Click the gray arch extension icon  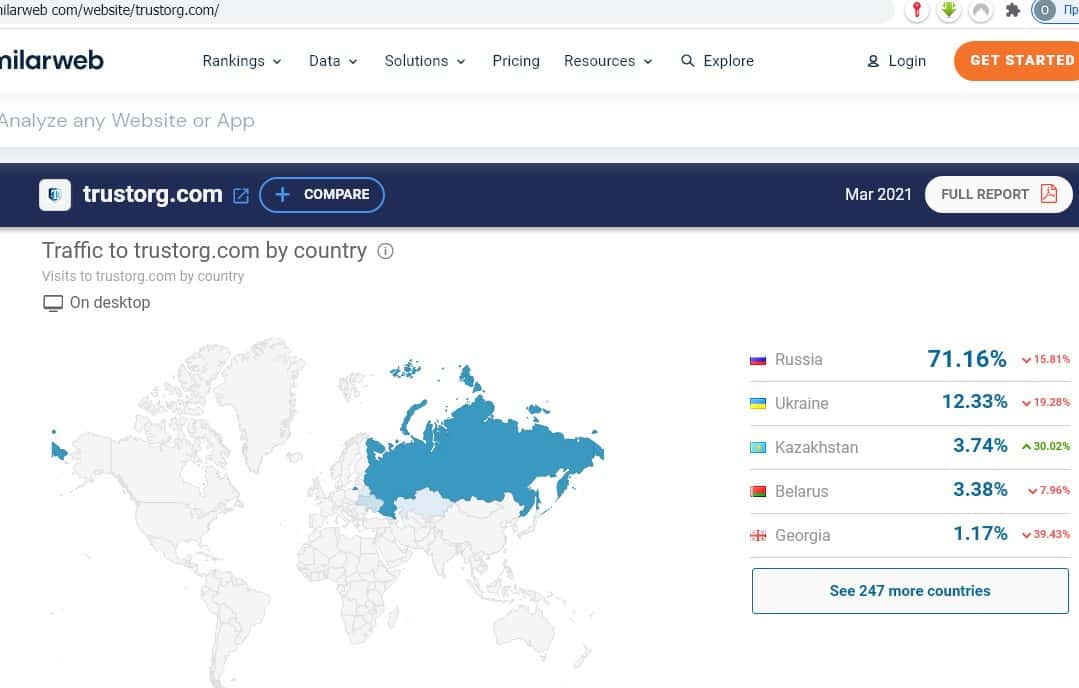click(981, 11)
